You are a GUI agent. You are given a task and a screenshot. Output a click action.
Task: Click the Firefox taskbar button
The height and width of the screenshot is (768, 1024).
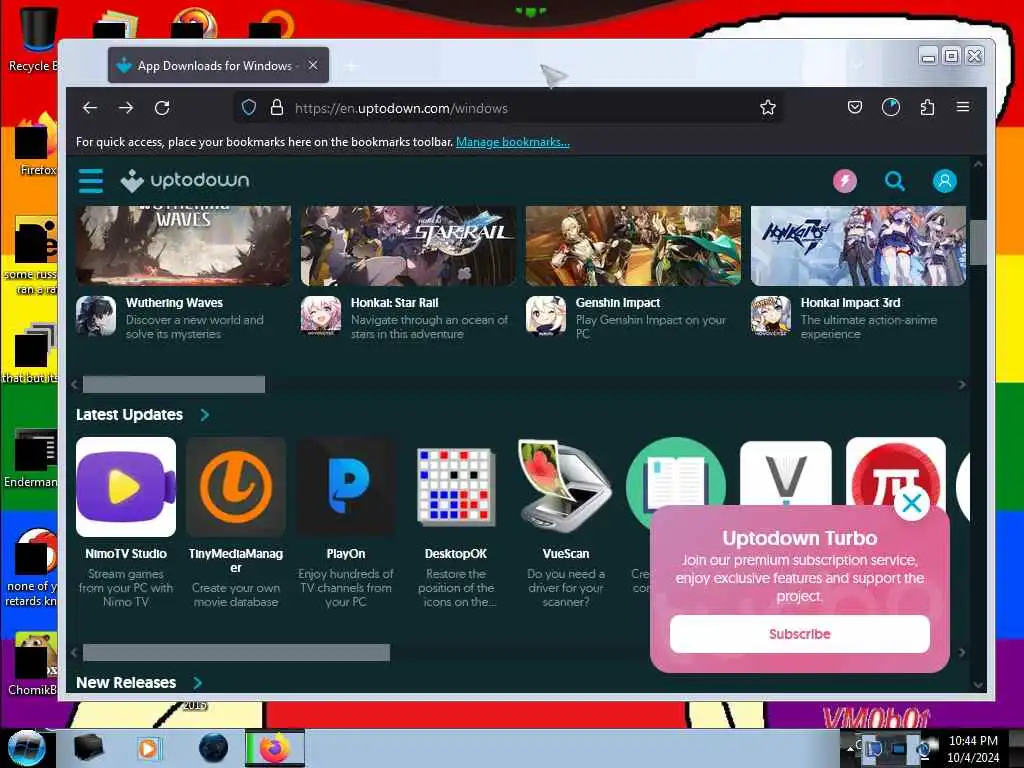tap(275, 748)
